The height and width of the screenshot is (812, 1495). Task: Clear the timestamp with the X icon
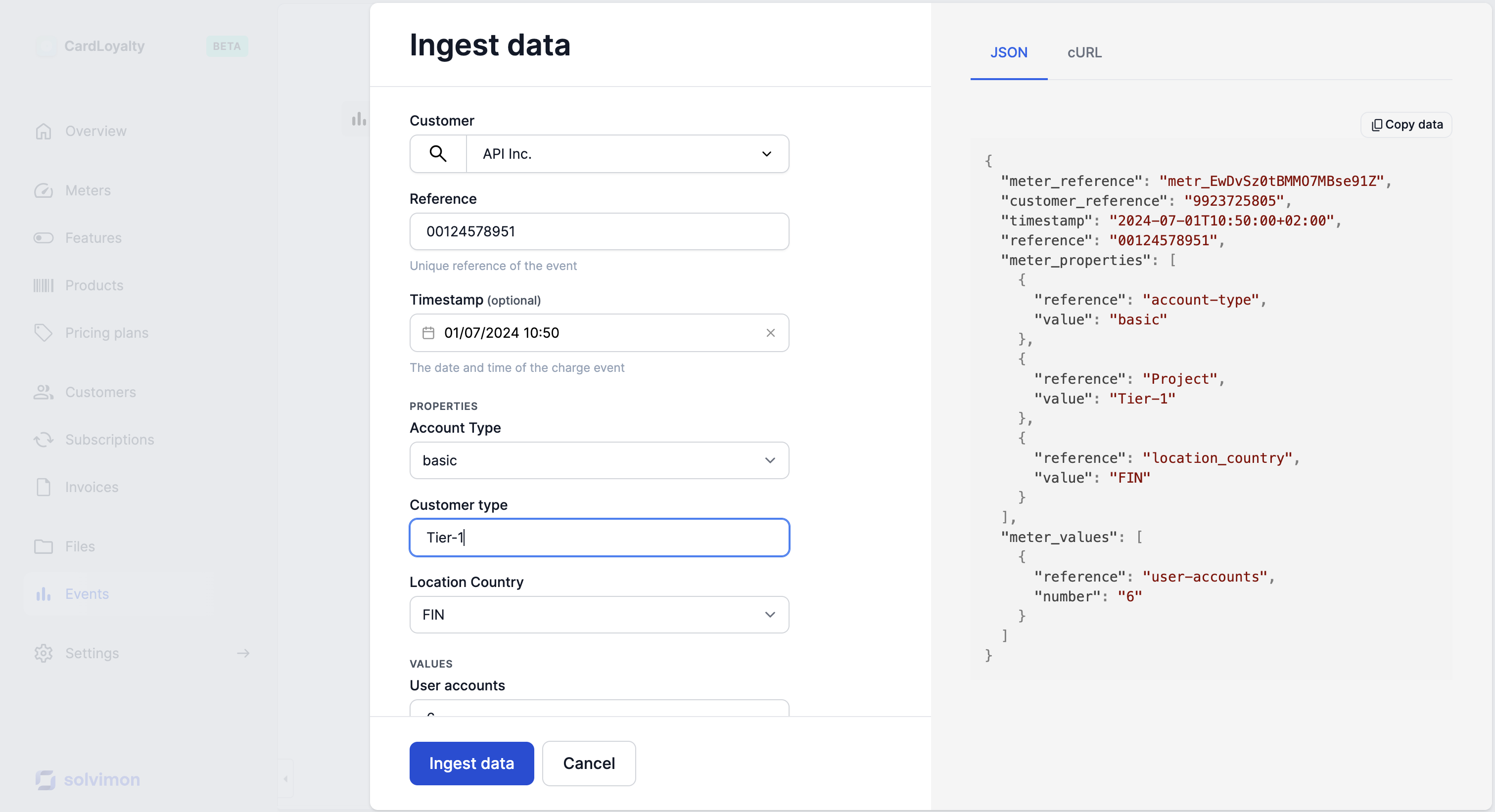click(770, 333)
